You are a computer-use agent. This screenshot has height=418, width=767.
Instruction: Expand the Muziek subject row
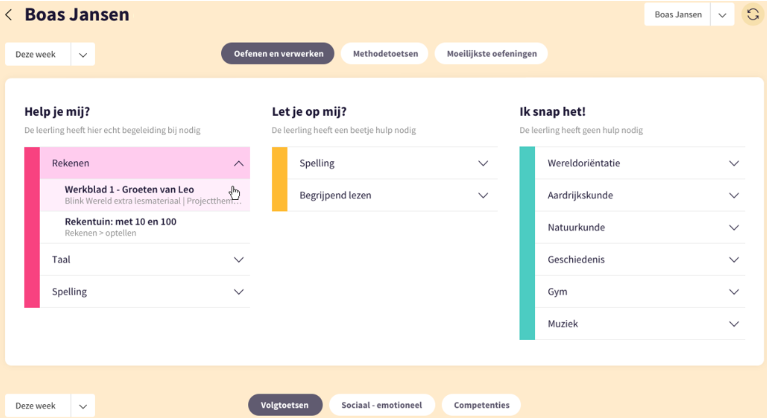click(734, 324)
